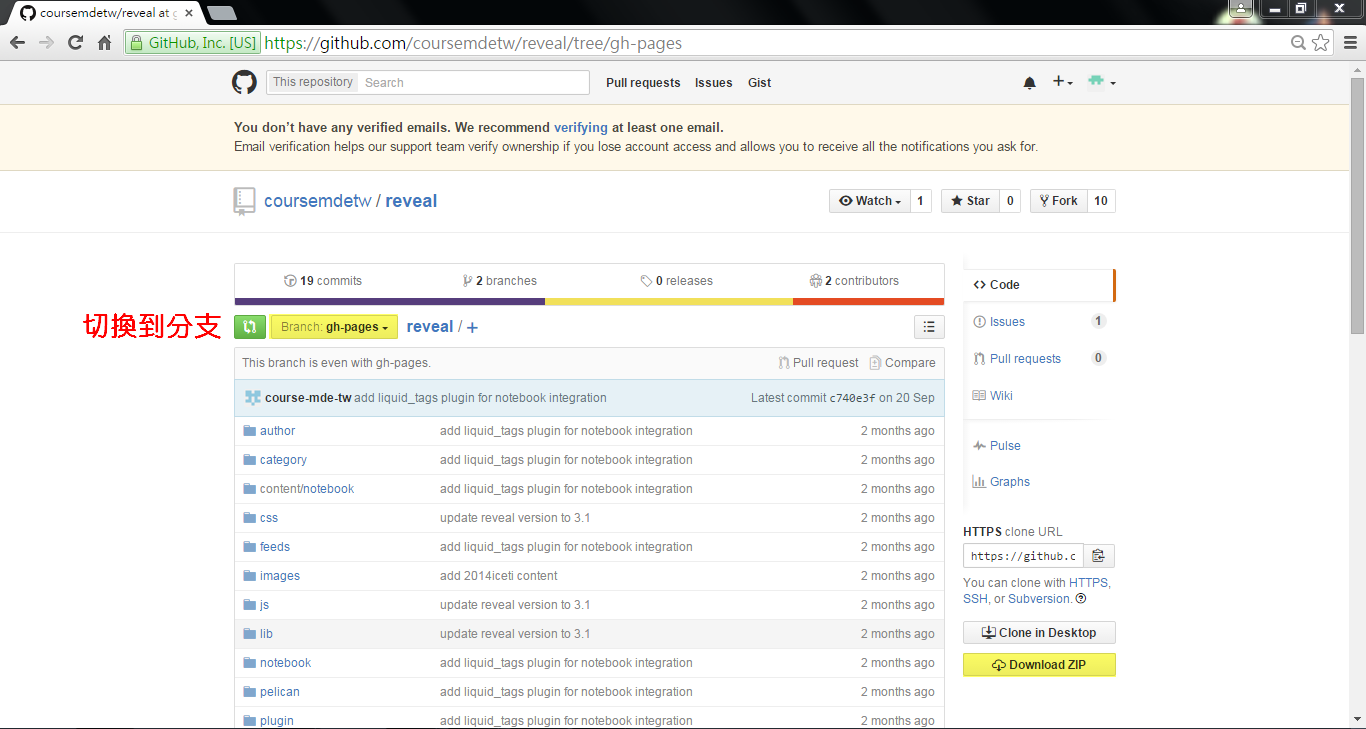Bookmark page with star icon

[1321, 42]
